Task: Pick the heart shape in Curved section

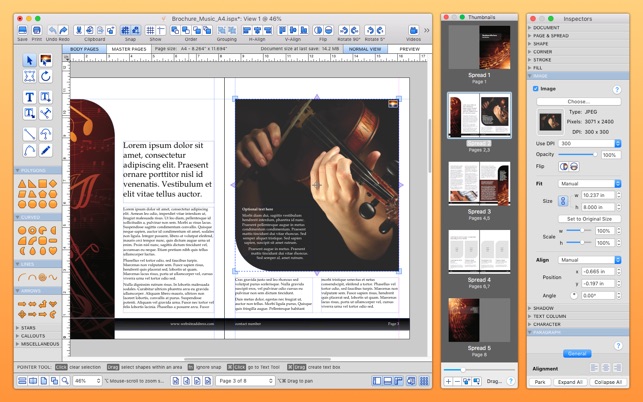Action: pyautogui.click(x=53, y=250)
